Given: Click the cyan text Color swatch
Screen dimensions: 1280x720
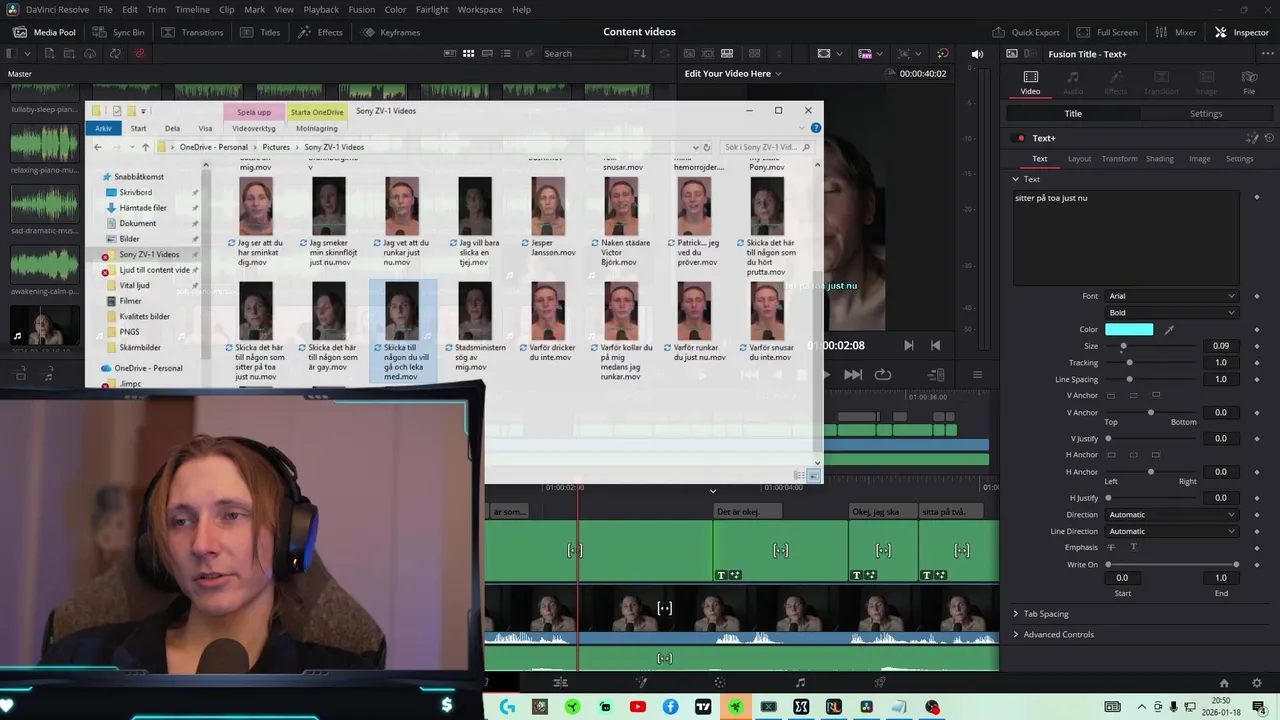Looking at the screenshot, I should [x=1129, y=329].
